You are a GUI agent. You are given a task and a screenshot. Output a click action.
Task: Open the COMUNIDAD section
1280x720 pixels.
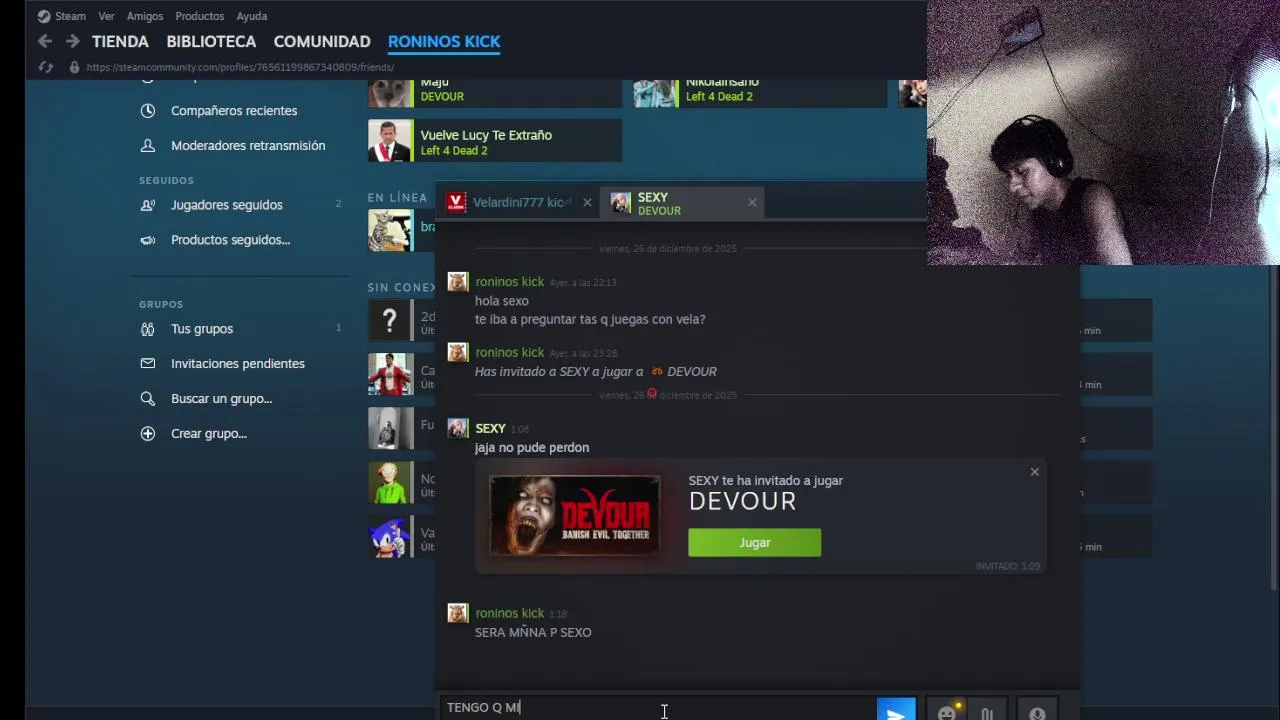coord(322,41)
